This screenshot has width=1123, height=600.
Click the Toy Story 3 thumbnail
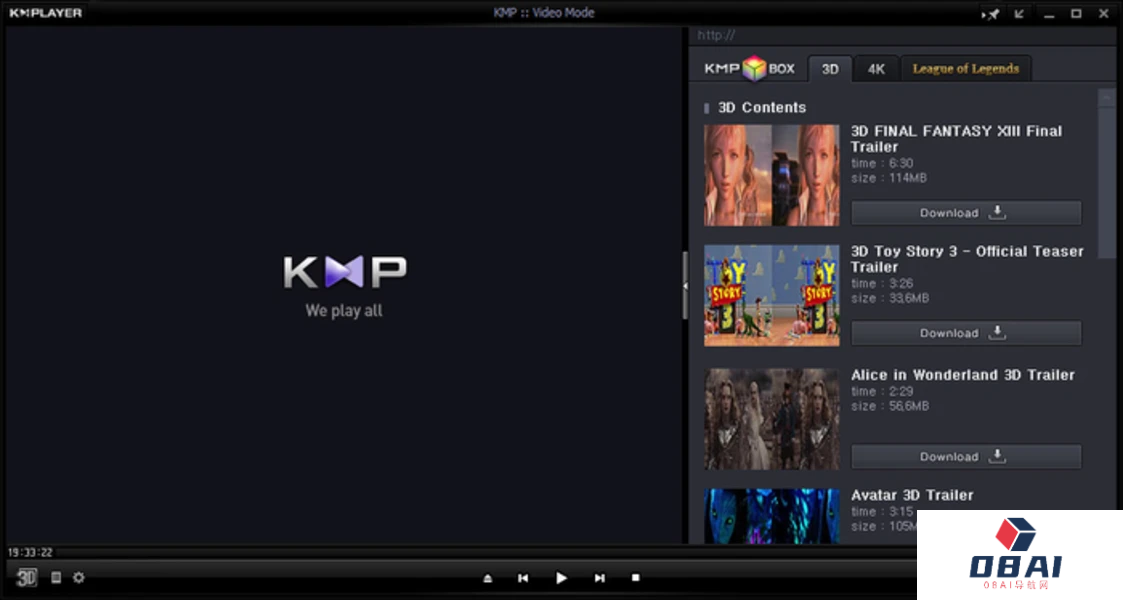(x=771, y=296)
